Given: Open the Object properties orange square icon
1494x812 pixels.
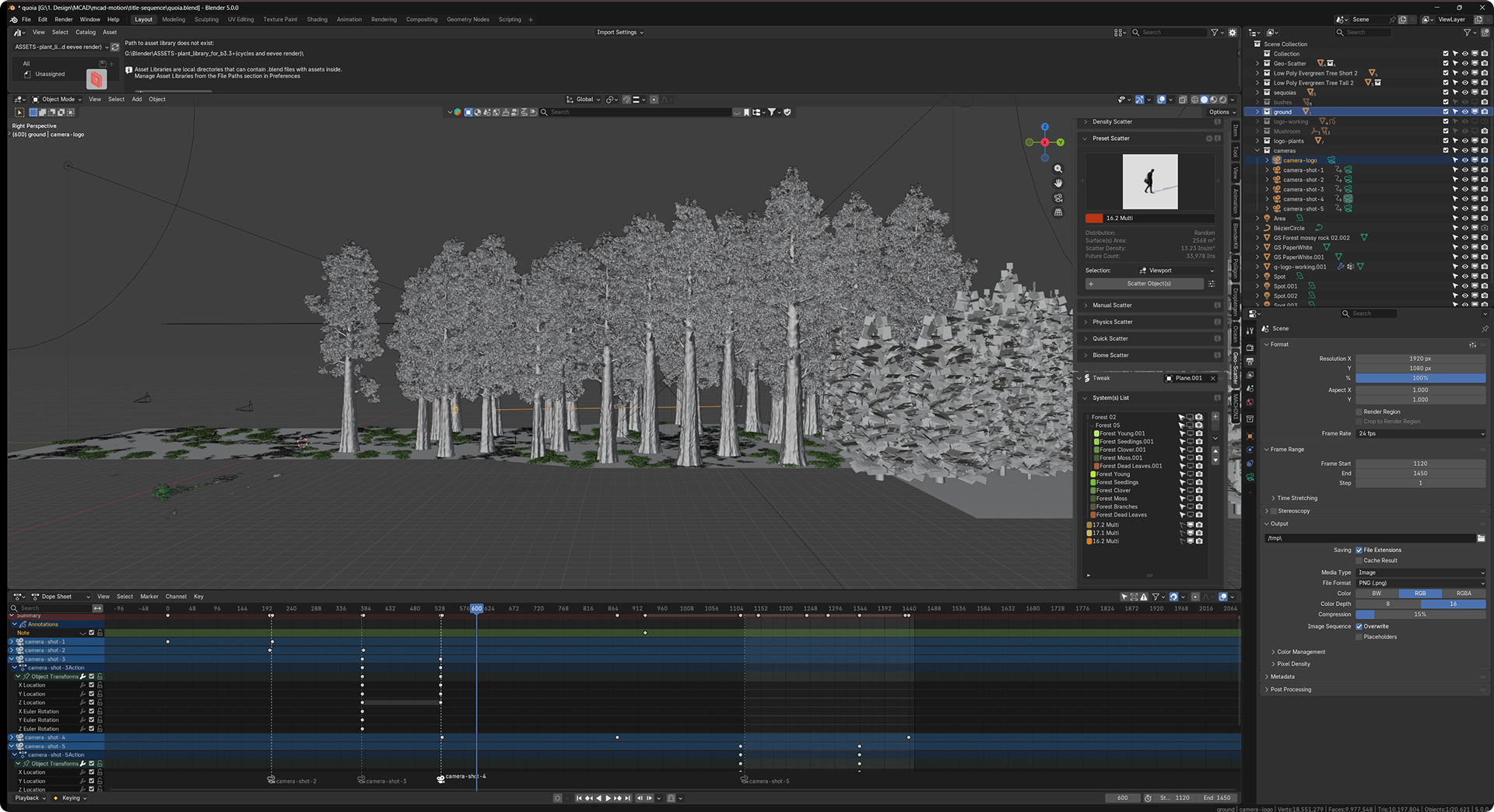Looking at the screenshot, I should [1250, 436].
